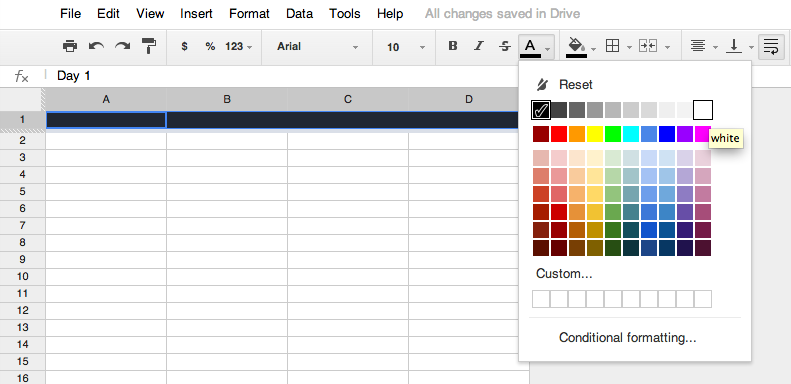Open the font size 10 dropdown
This screenshot has width=791, height=384.
pyautogui.click(x=406, y=47)
